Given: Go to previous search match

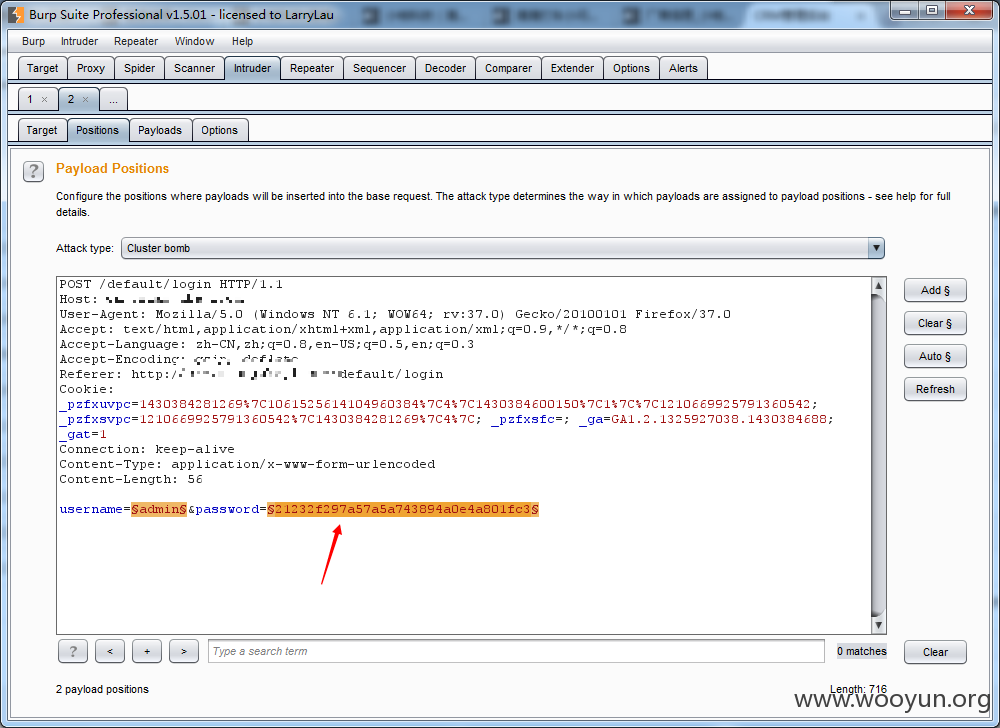Looking at the screenshot, I should [x=110, y=652].
